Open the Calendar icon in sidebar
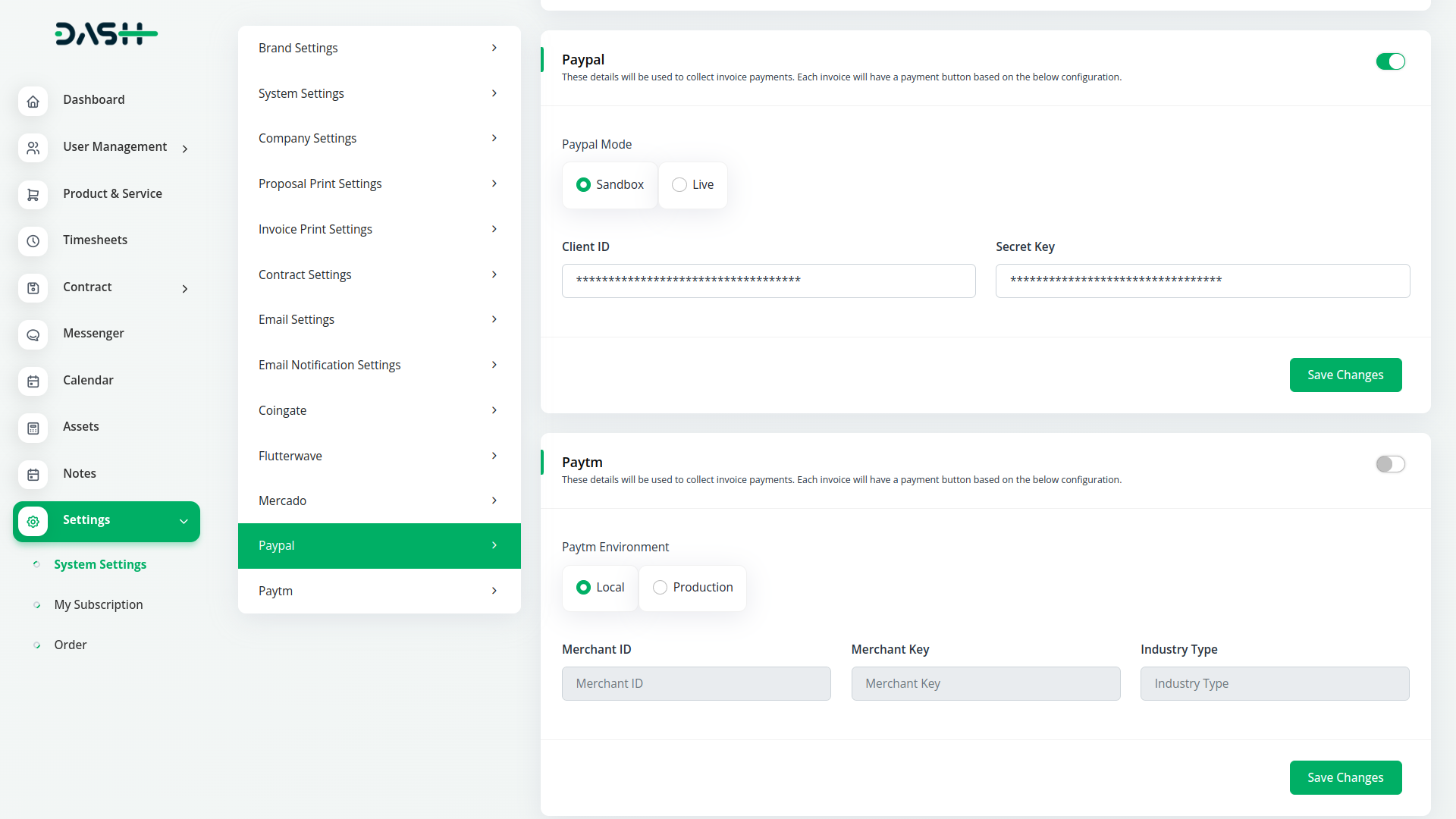 click(x=33, y=381)
